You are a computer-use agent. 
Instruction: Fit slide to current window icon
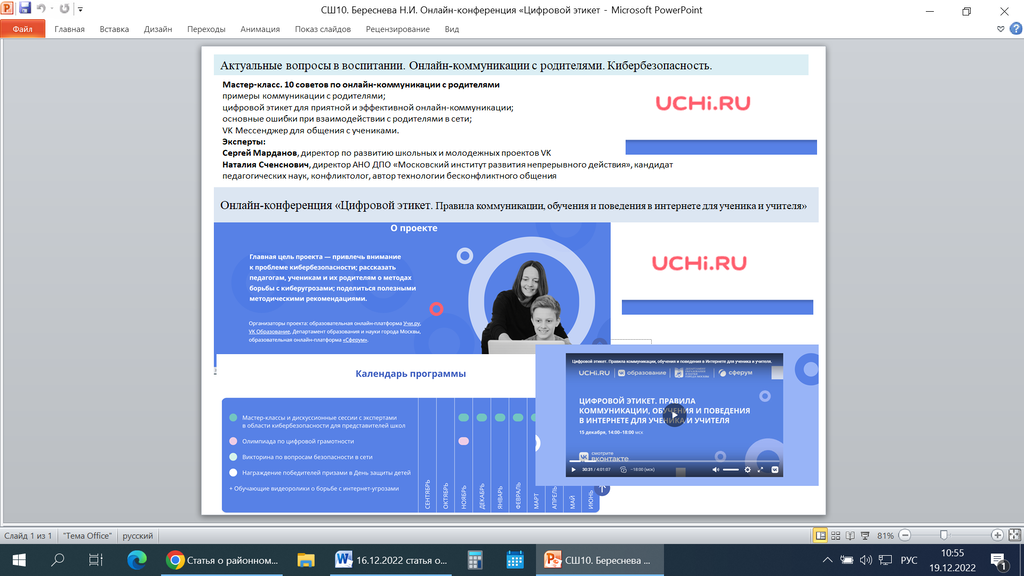click(1014, 536)
